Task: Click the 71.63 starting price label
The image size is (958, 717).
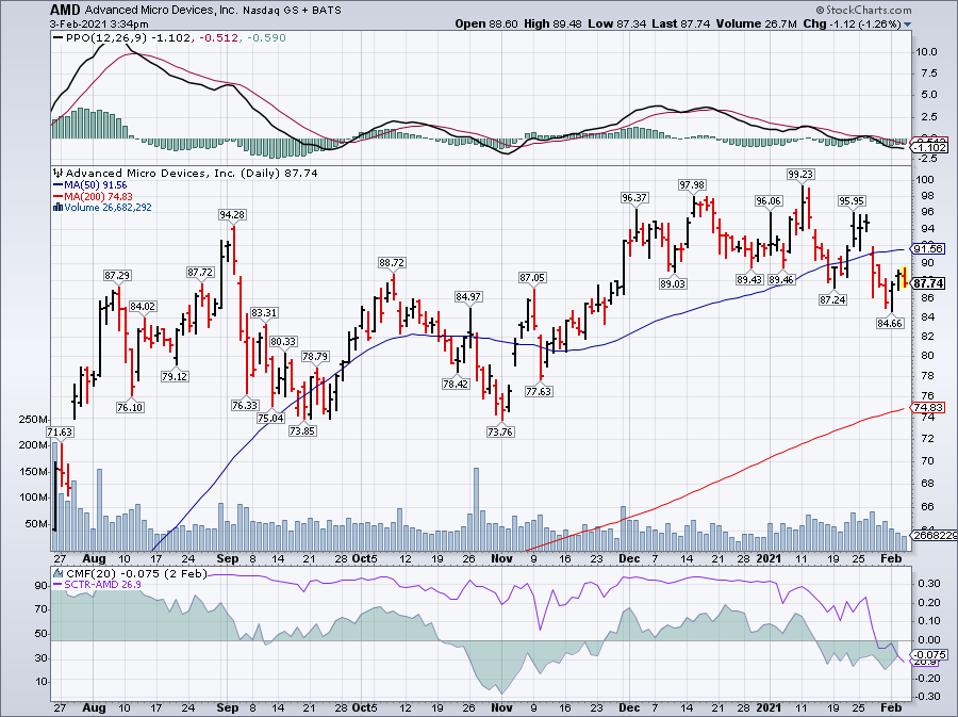Action: coord(60,432)
